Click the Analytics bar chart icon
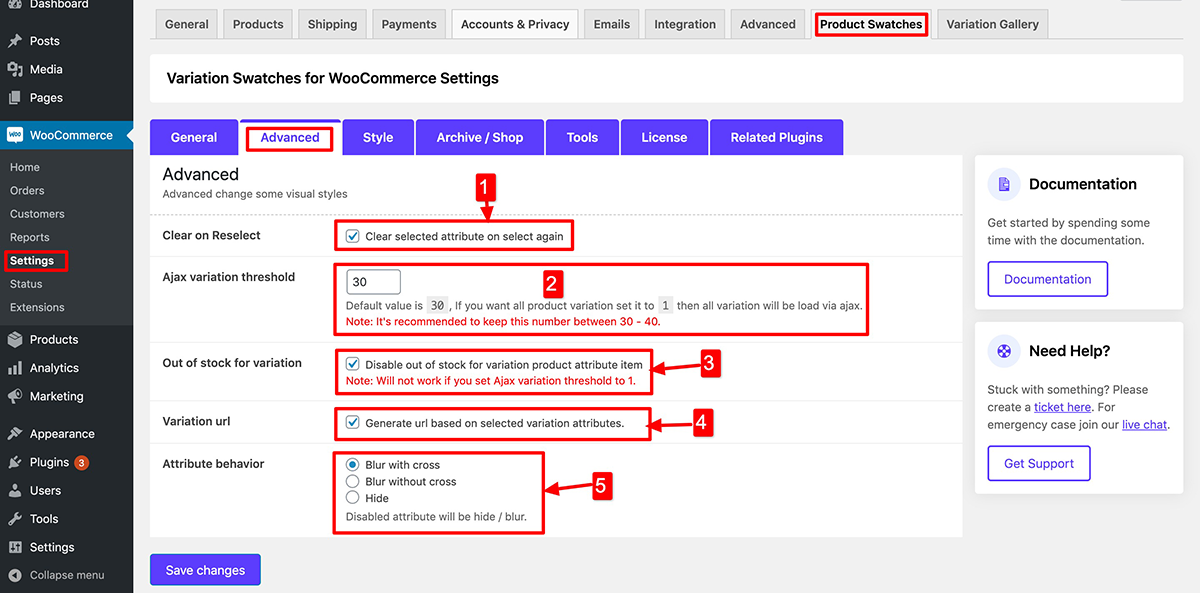Screen dimensions: 1200x593 tap(15, 368)
